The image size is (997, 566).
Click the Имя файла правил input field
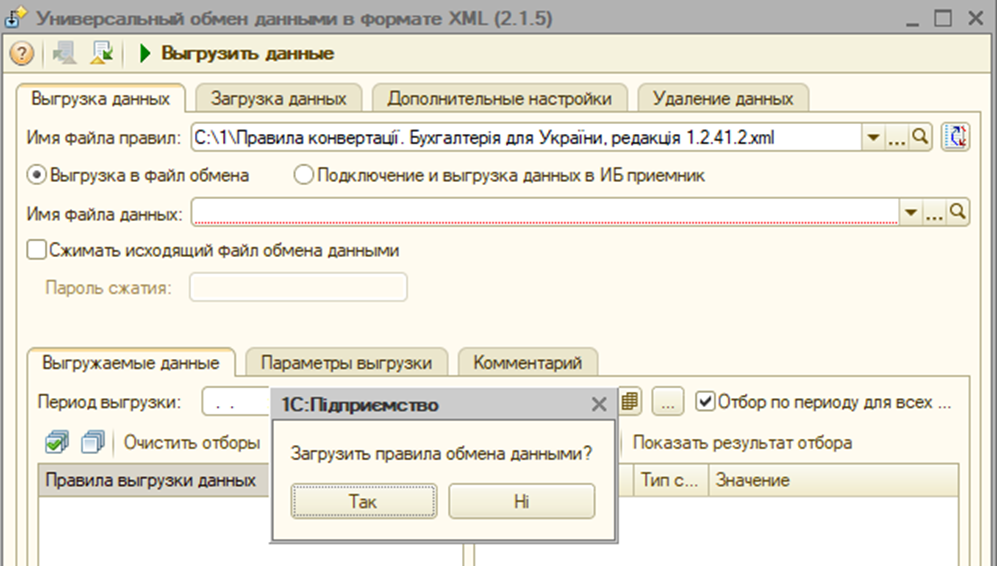526,137
